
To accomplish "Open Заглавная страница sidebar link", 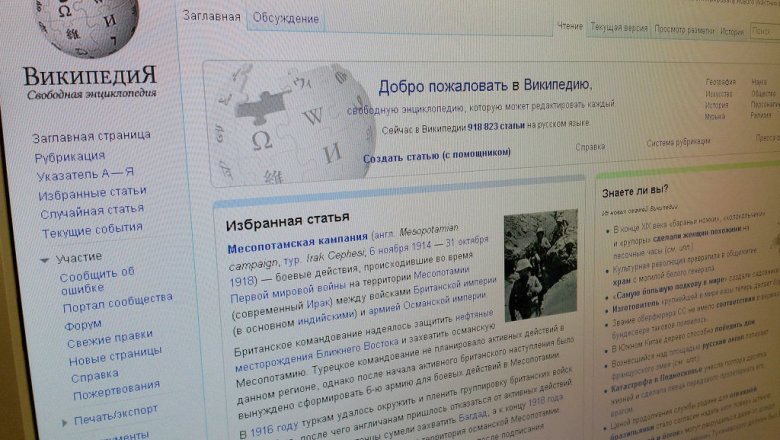I will coord(92,136).
